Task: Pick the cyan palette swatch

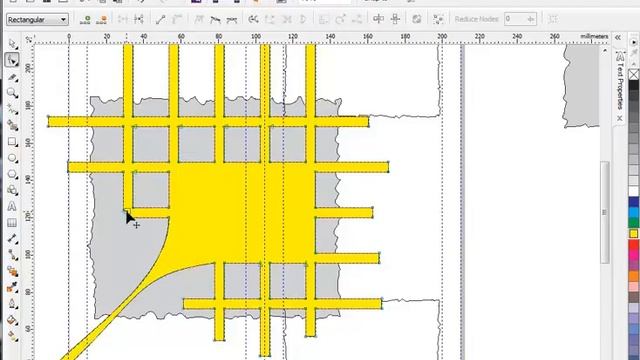Action: click(634, 213)
